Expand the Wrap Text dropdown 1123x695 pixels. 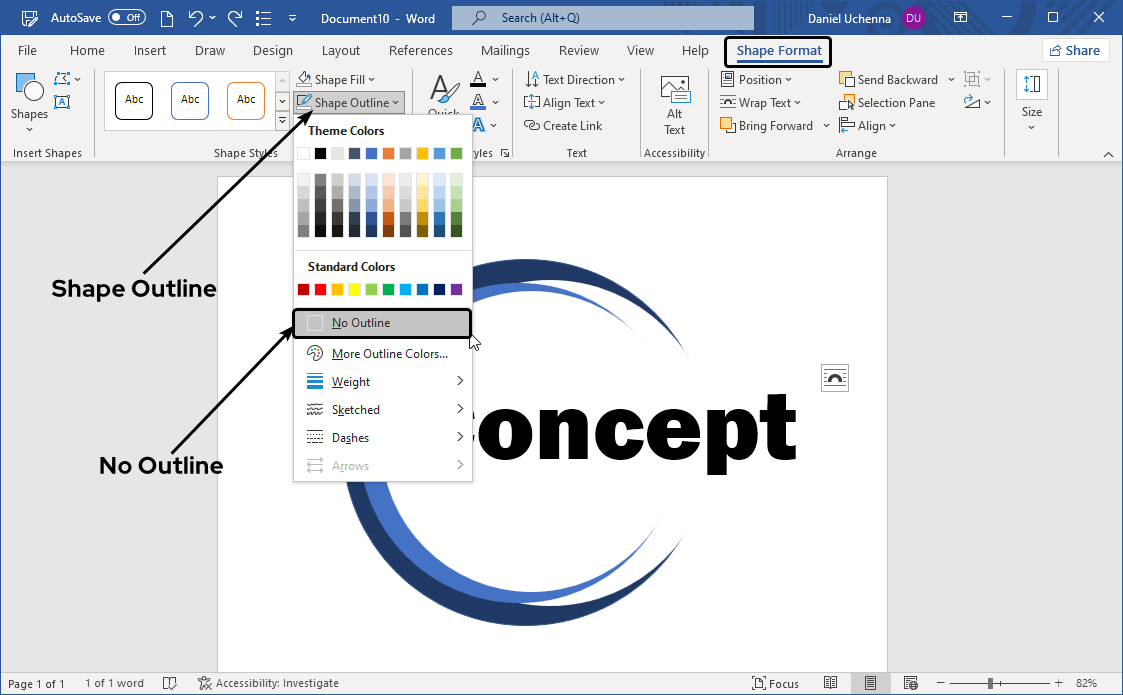coord(756,103)
